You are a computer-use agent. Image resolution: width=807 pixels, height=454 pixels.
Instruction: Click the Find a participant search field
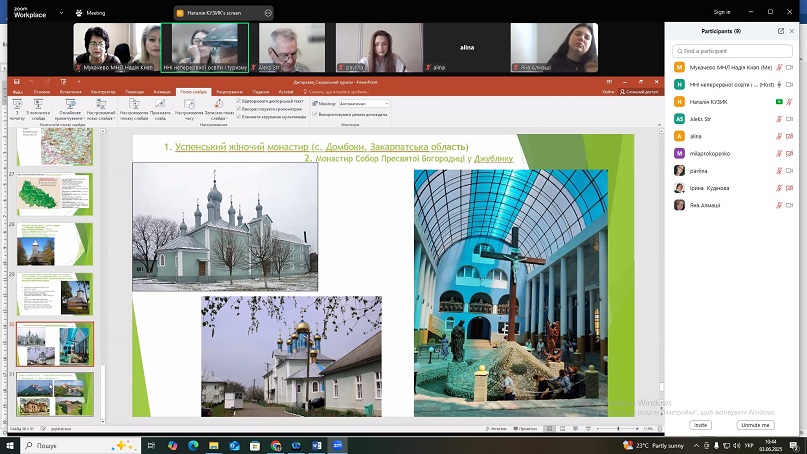(732, 51)
